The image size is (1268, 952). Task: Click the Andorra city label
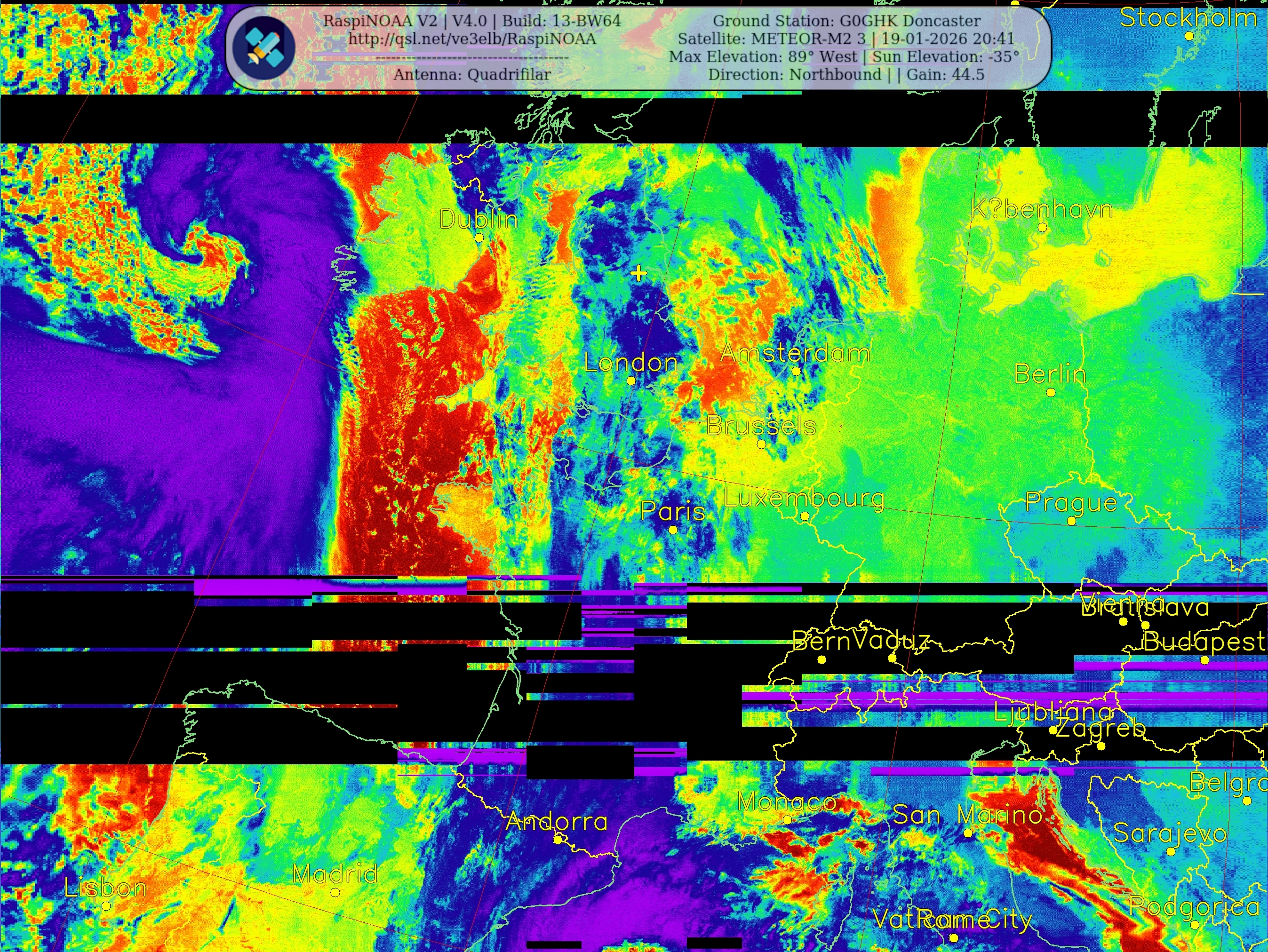coord(556,822)
